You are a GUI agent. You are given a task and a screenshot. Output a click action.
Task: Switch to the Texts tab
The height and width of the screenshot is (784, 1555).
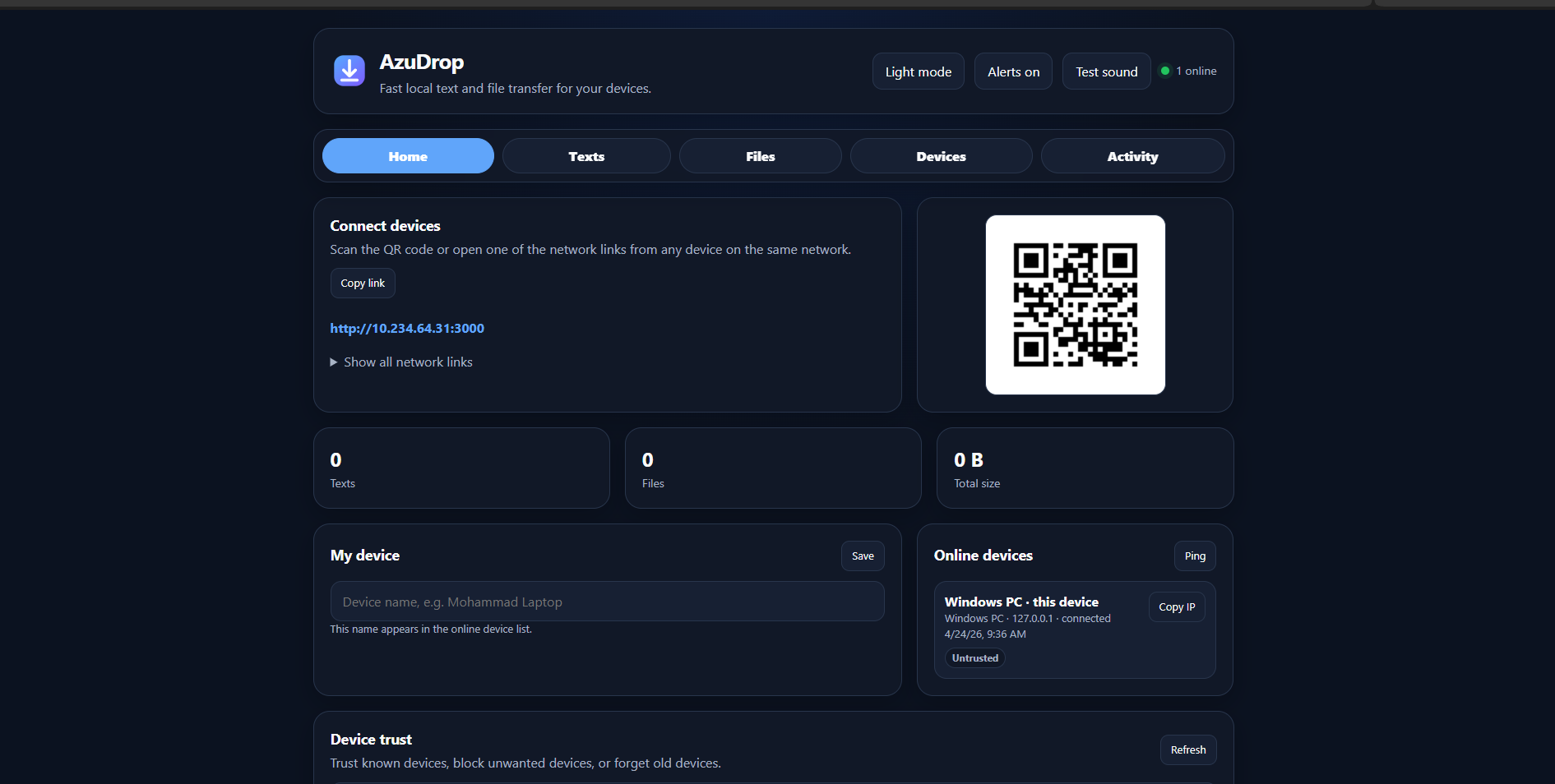[586, 156]
